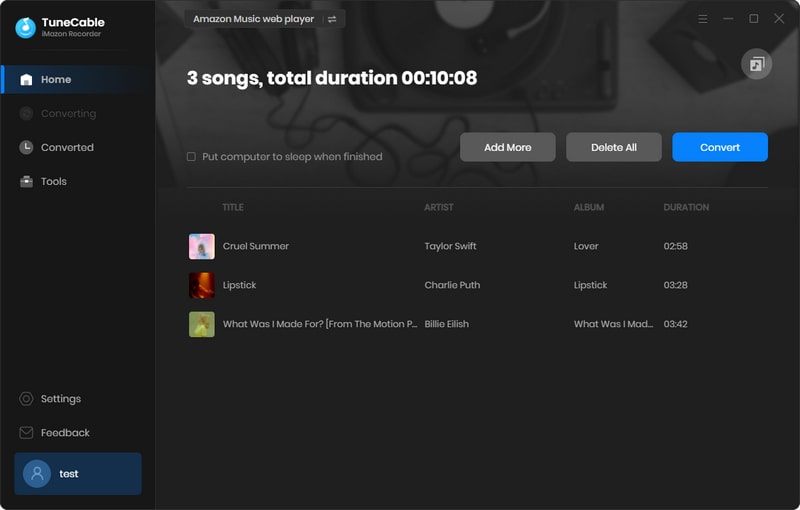Start conversion with the Convert button
Viewport: 800px width, 510px height.
point(720,147)
